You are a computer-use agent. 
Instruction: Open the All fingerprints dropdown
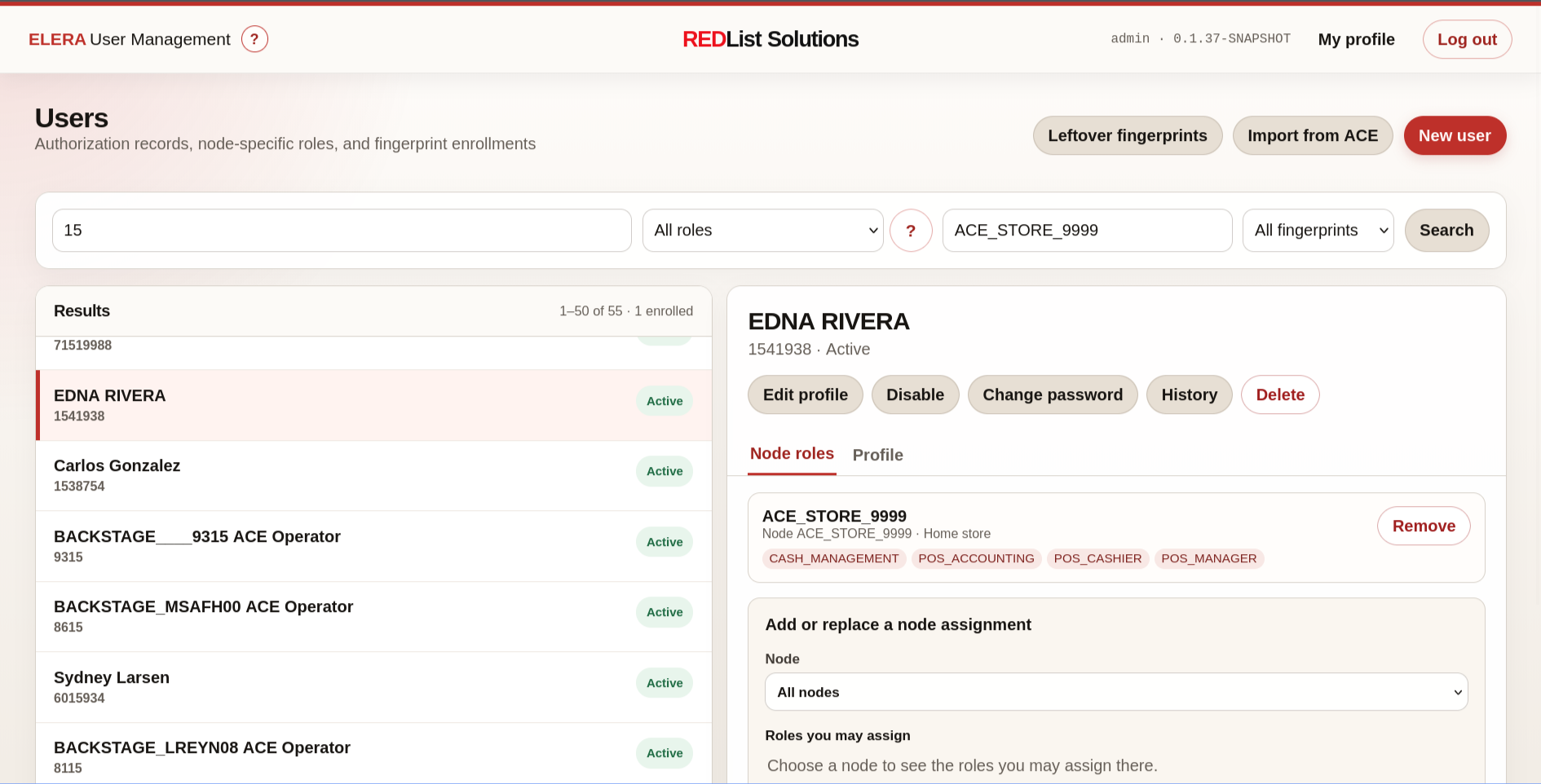(x=1318, y=231)
